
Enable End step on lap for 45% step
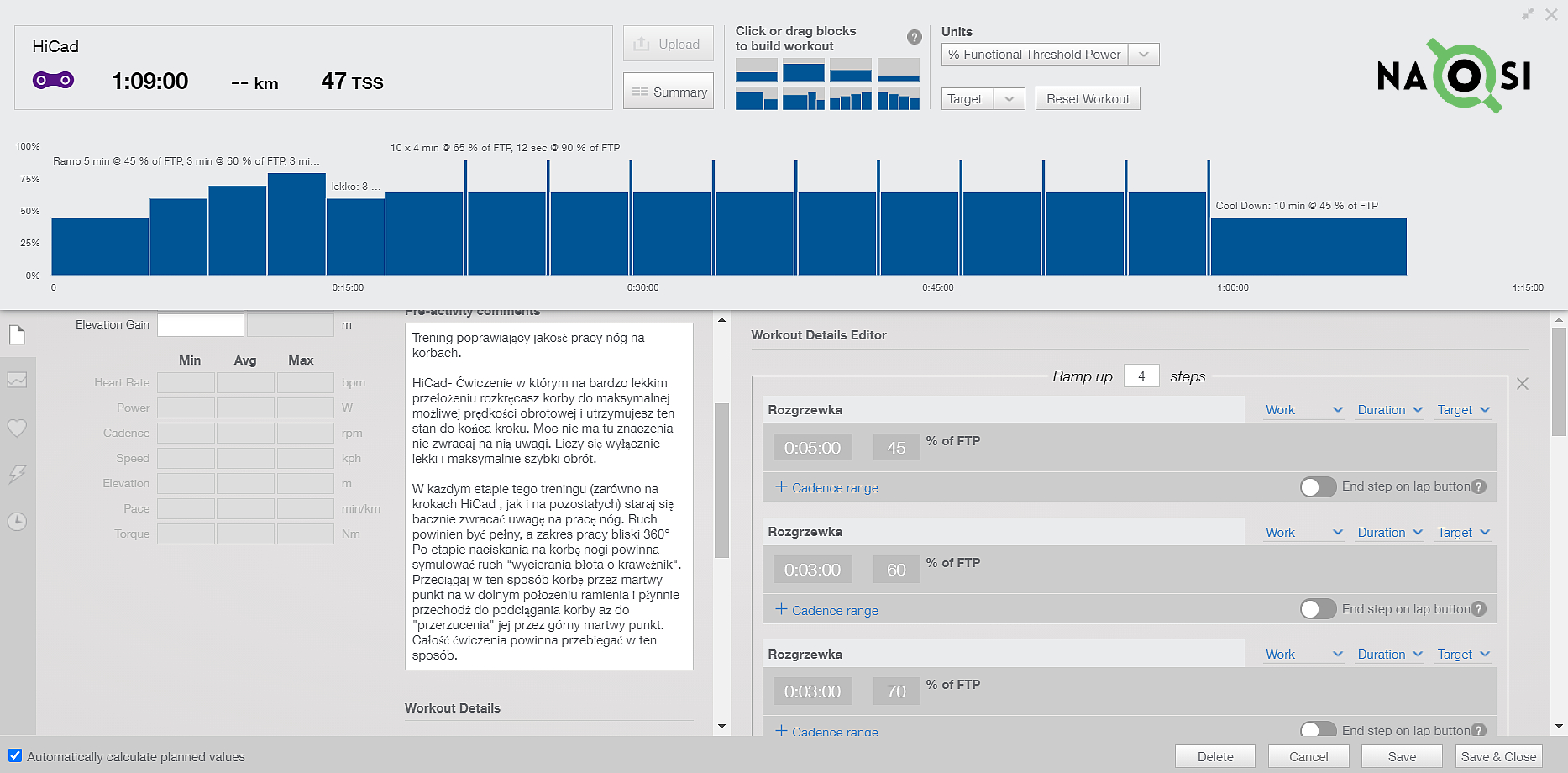tap(1317, 487)
